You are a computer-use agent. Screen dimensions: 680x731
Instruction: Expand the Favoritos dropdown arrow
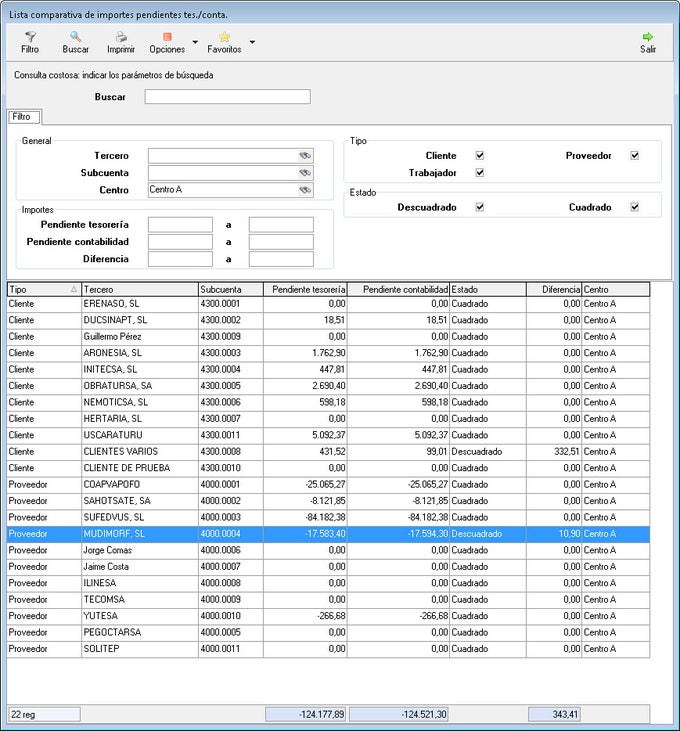[x=252, y=42]
